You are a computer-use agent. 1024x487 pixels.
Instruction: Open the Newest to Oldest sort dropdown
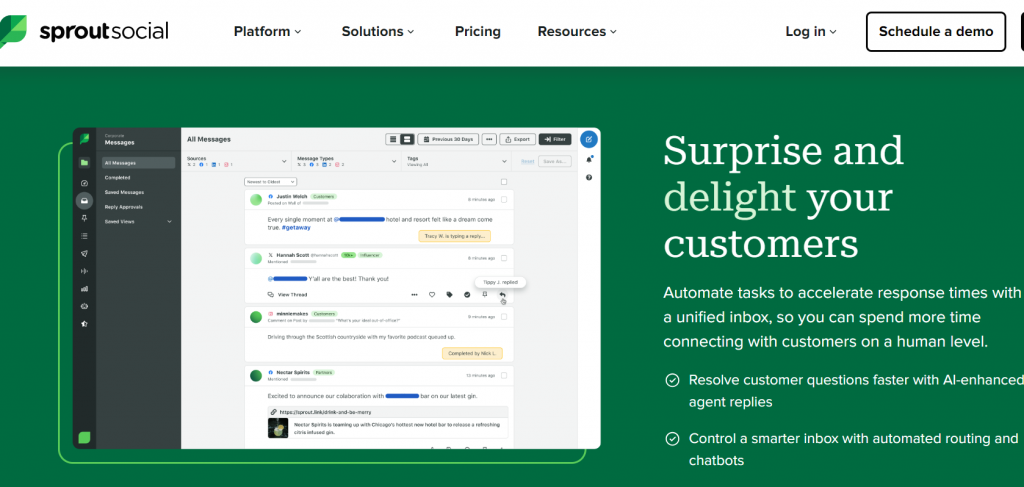pos(271,181)
